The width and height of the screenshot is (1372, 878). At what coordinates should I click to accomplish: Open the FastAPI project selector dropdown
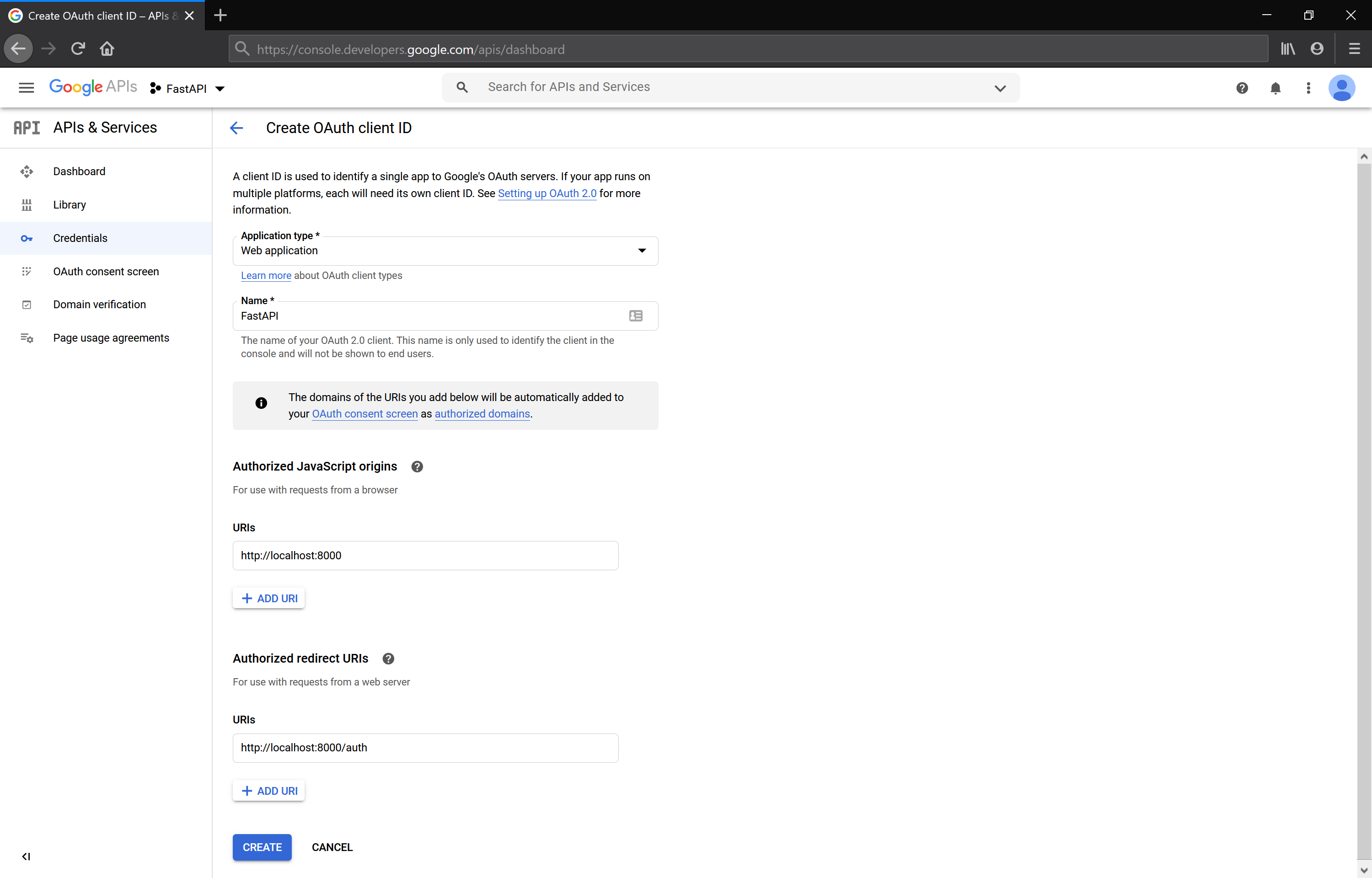[188, 88]
